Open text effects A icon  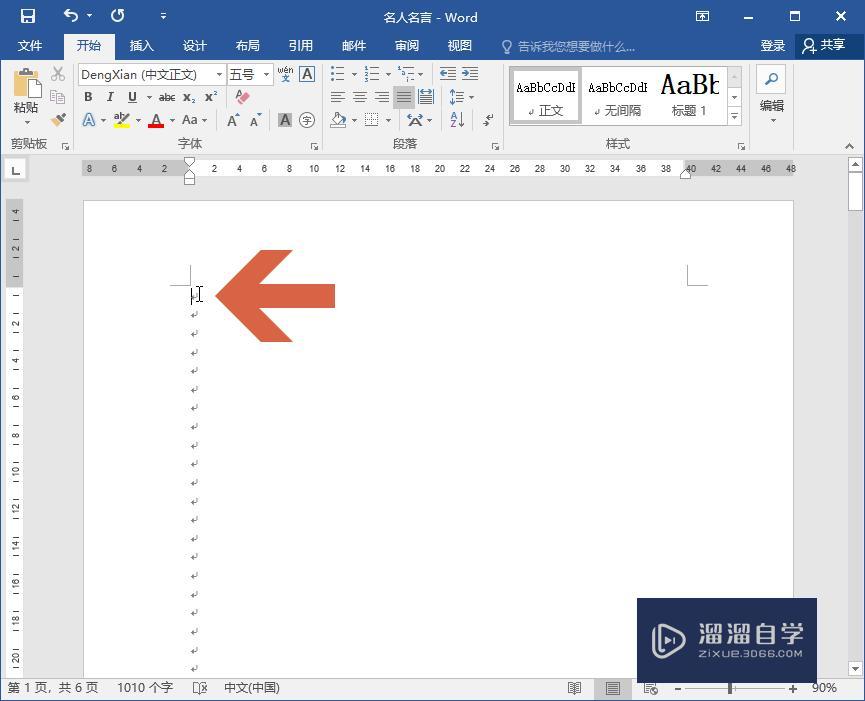click(x=89, y=120)
